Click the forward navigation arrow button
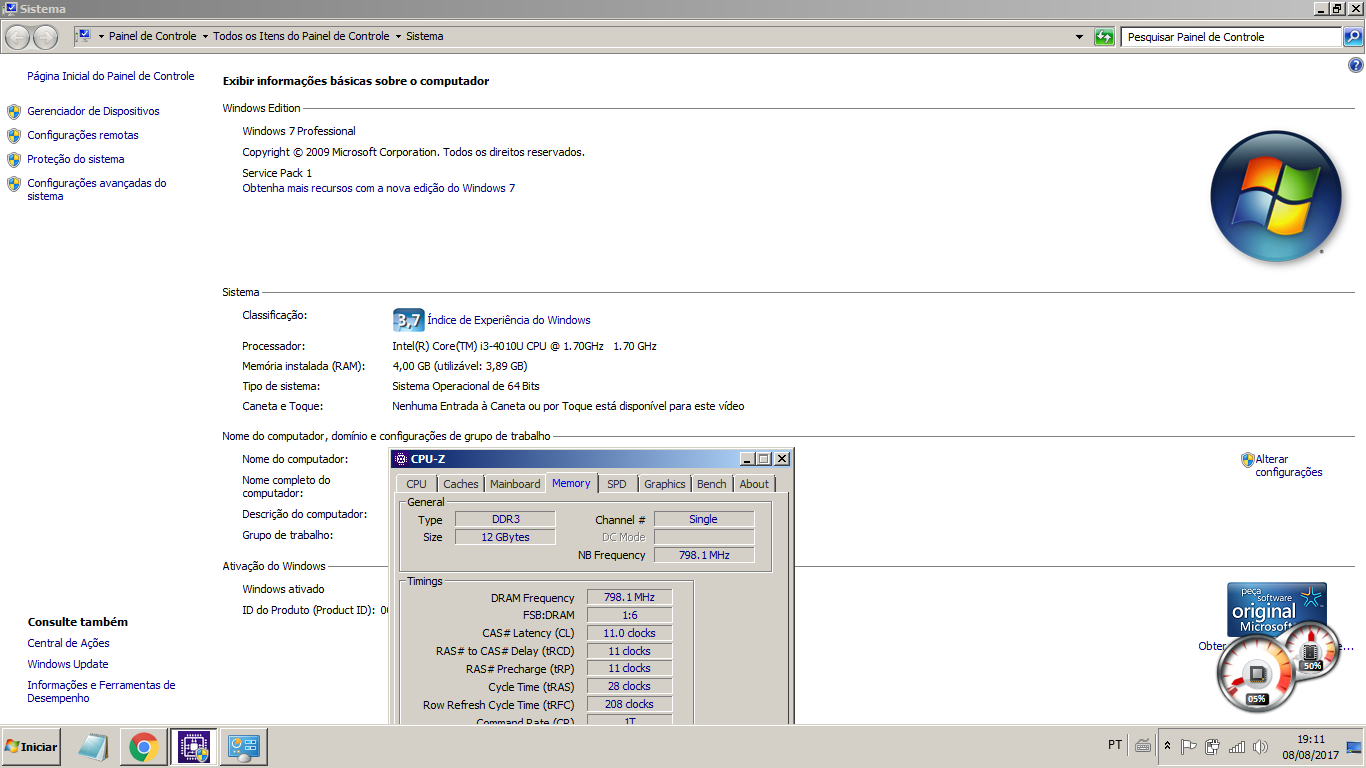 (x=46, y=37)
